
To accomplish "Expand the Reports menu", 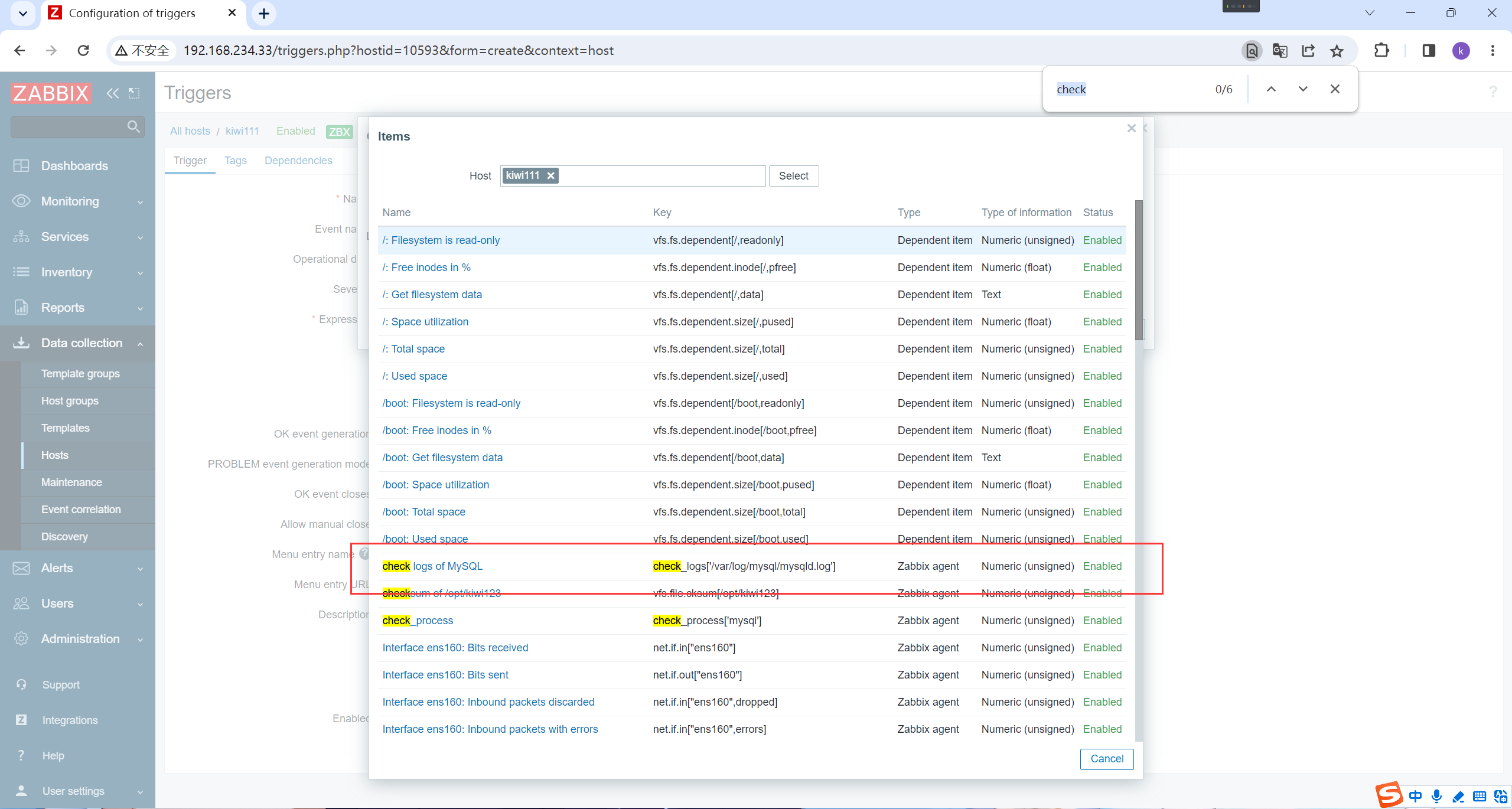I will click(x=77, y=308).
